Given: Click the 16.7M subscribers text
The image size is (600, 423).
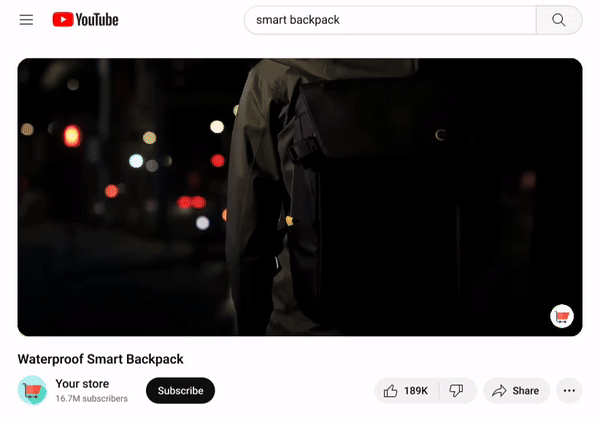Looking at the screenshot, I should pos(91,399).
